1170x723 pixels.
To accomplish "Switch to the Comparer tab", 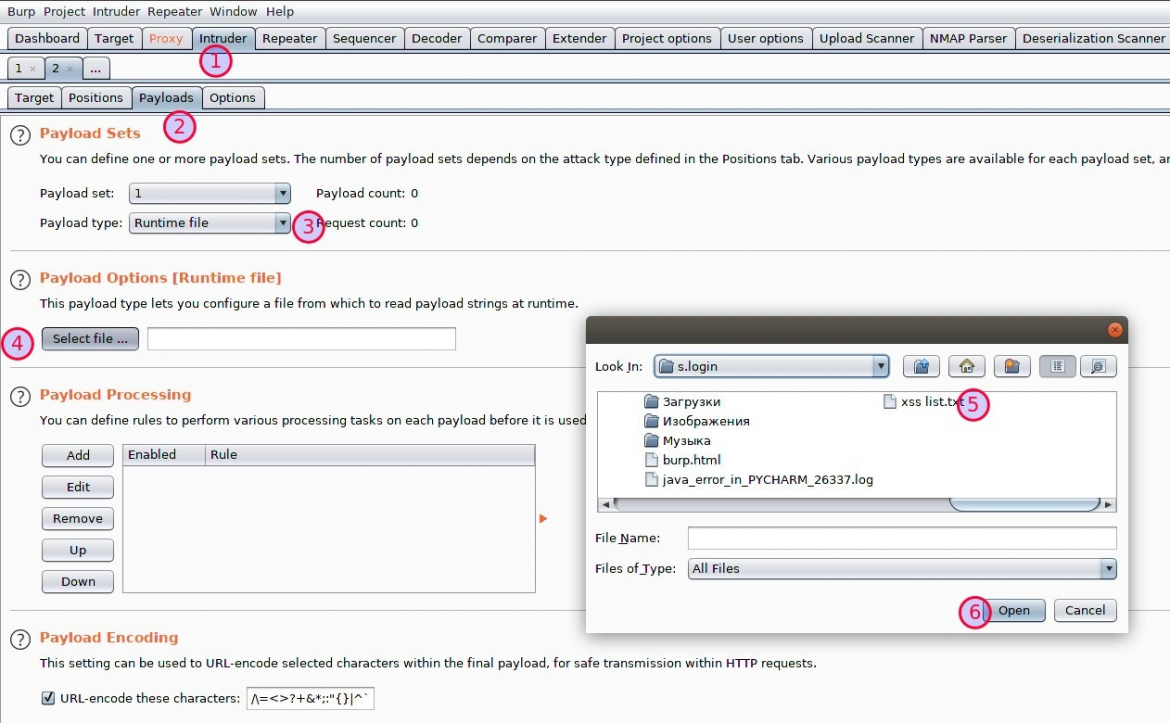I will [507, 38].
